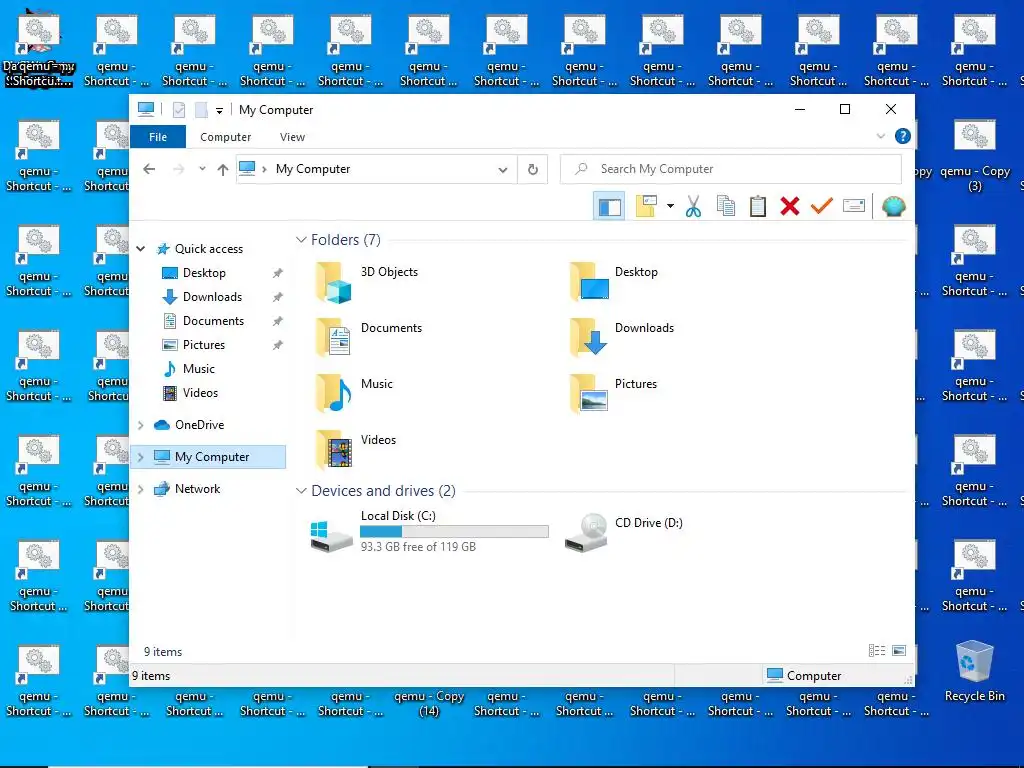Click the forward navigation arrow
The width and height of the screenshot is (1024, 768).
pyautogui.click(x=178, y=169)
